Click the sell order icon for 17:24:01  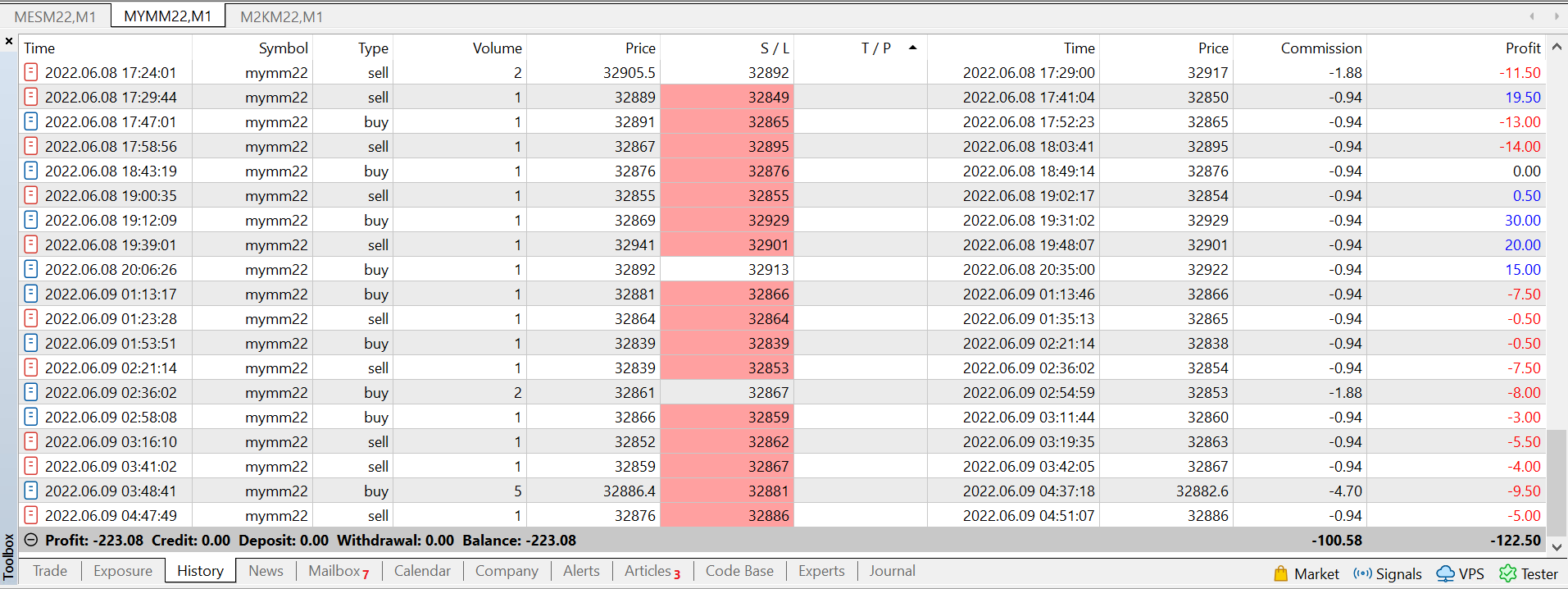(31, 72)
